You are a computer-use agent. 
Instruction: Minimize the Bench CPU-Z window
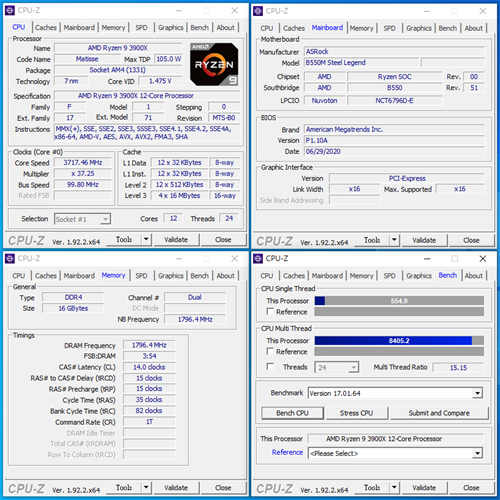(x=427, y=259)
